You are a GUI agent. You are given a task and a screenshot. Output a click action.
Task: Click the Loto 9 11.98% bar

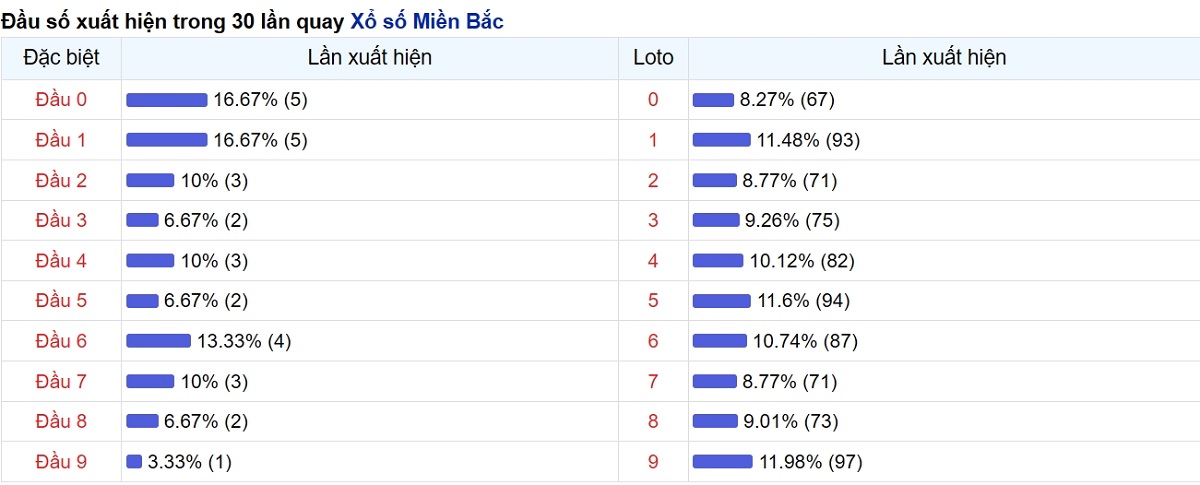722,461
